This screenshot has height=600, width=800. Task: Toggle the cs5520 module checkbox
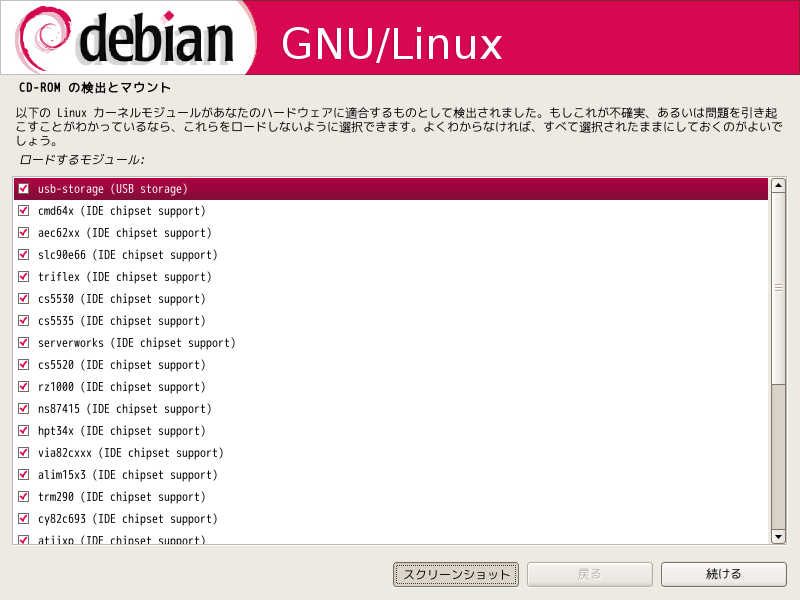pos(23,364)
